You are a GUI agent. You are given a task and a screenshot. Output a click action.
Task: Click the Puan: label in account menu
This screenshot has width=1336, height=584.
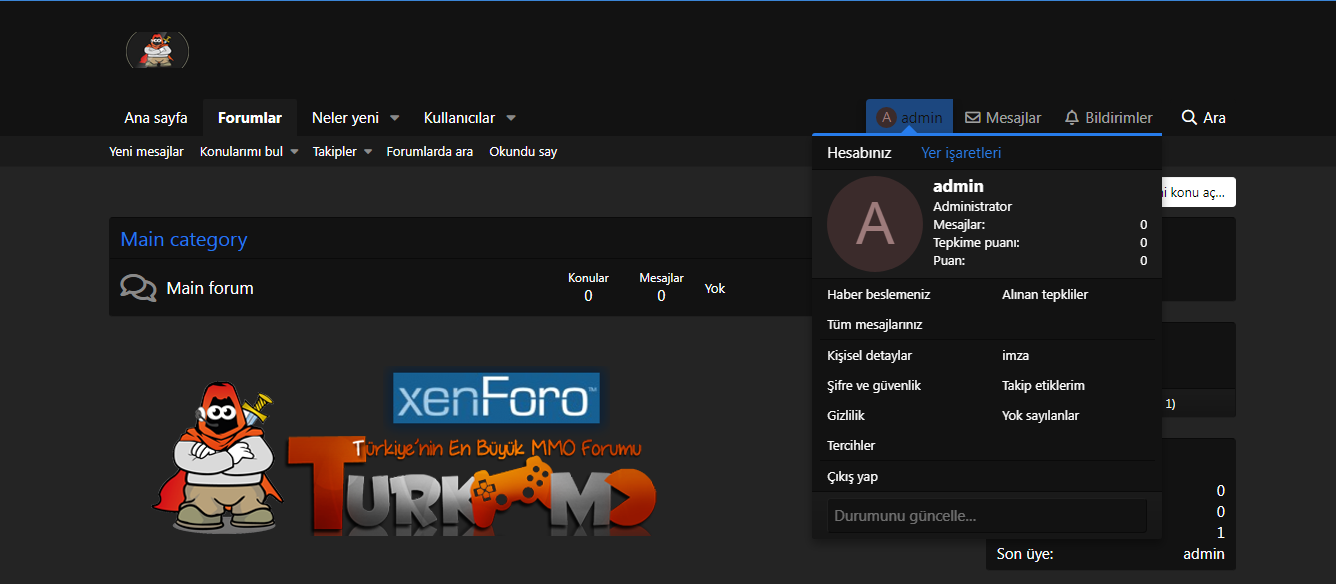point(949,261)
